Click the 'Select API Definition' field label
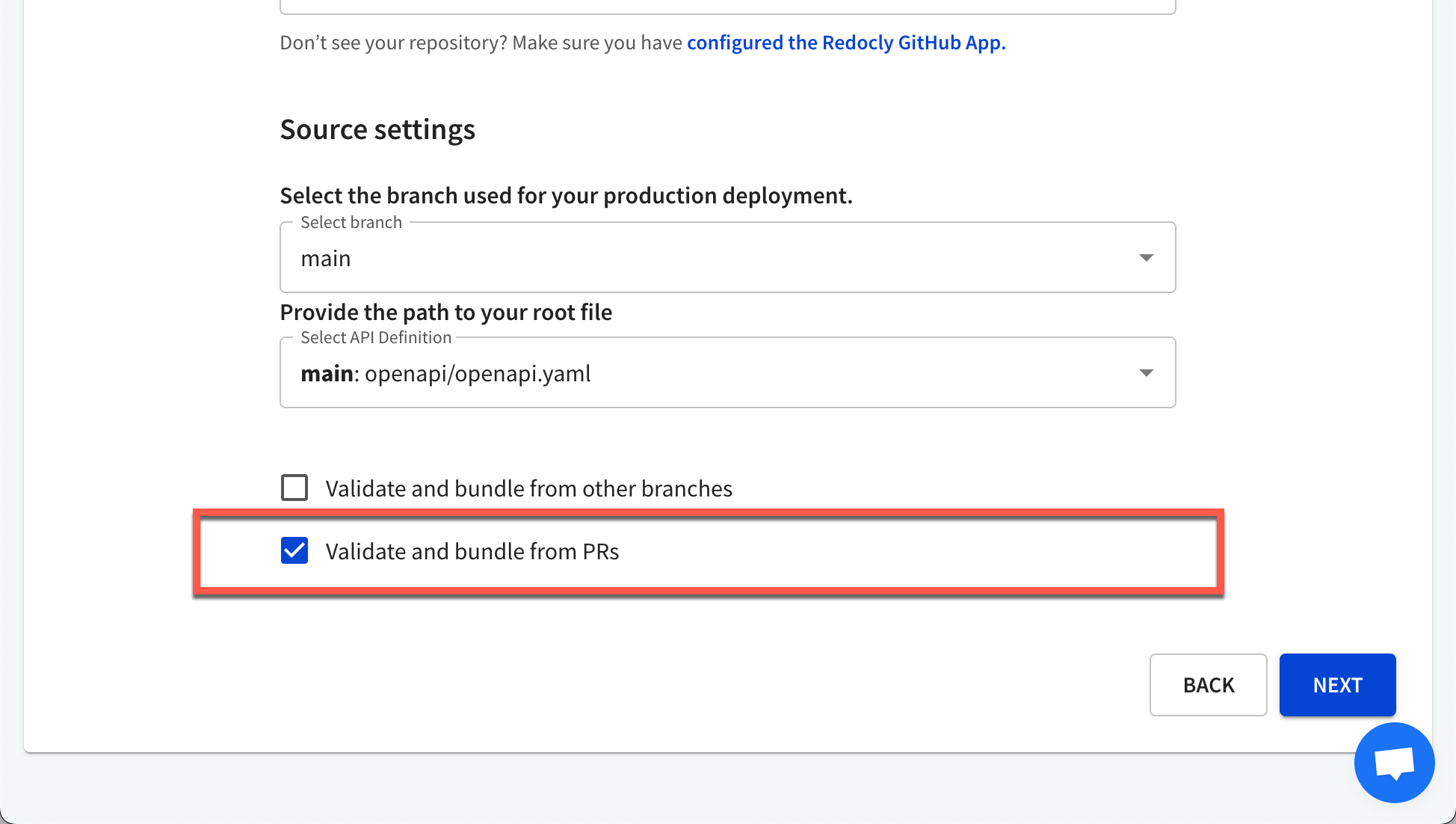 coord(376,337)
